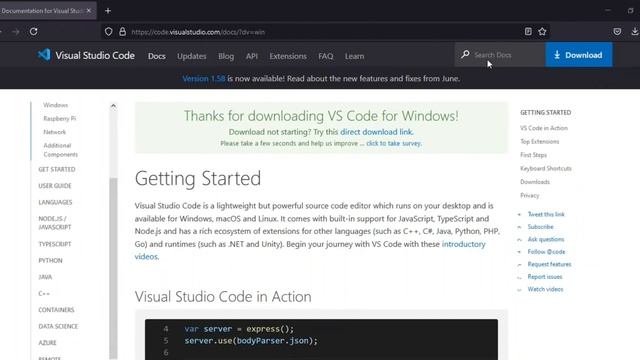Viewport: 640px width, 360px height.
Task: Click the direct download link
Action: point(376,132)
